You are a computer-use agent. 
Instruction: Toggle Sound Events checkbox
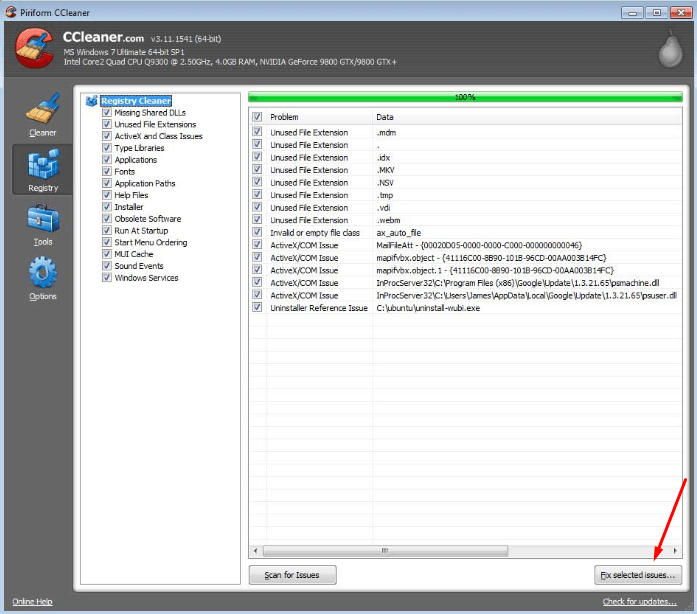[x=107, y=265]
